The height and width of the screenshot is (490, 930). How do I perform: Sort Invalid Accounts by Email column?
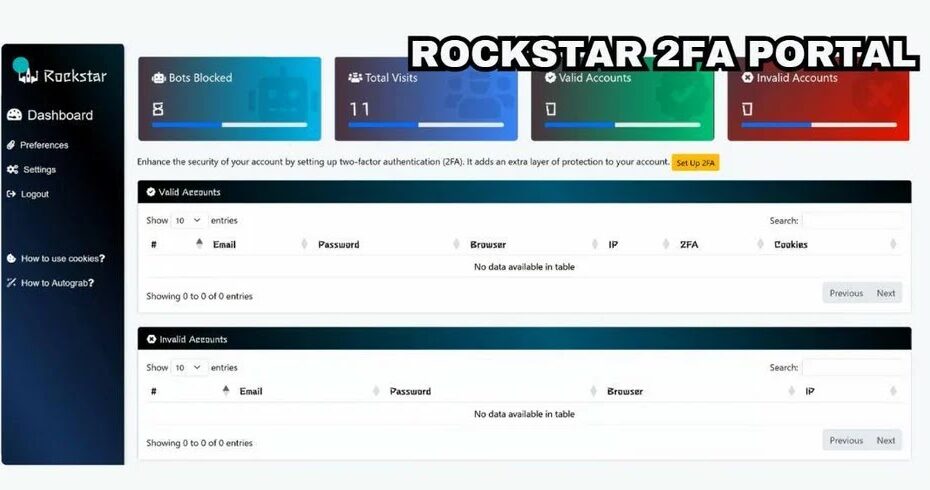(x=308, y=392)
